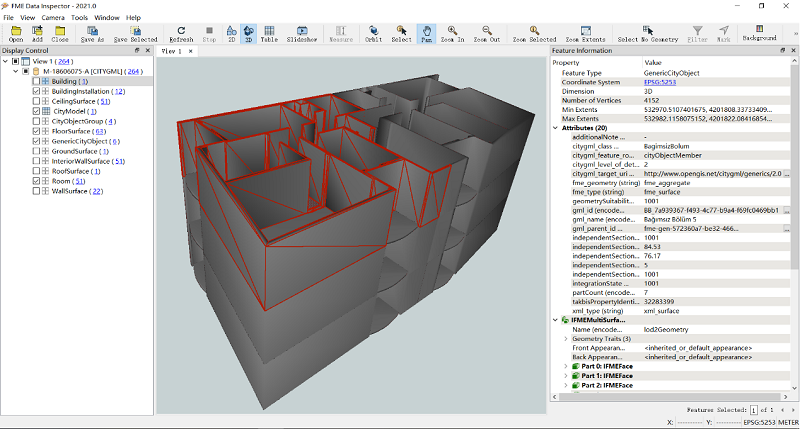Click the FloorSurface count link 63
This screenshot has height=429, width=800.
pyautogui.click(x=99, y=131)
